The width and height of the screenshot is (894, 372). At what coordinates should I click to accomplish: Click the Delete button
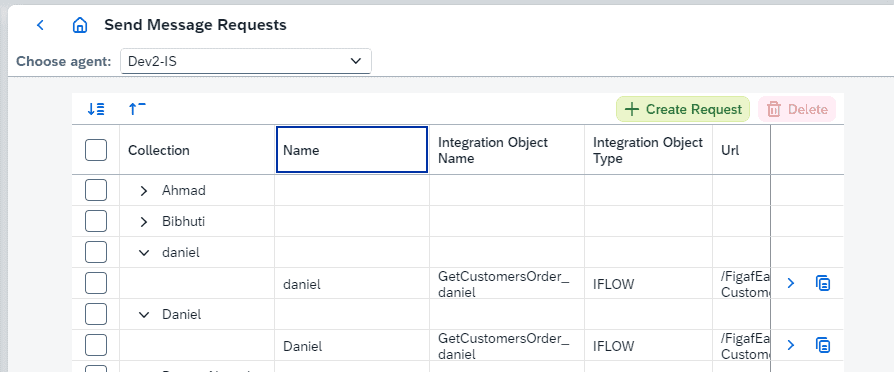(x=797, y=109)
